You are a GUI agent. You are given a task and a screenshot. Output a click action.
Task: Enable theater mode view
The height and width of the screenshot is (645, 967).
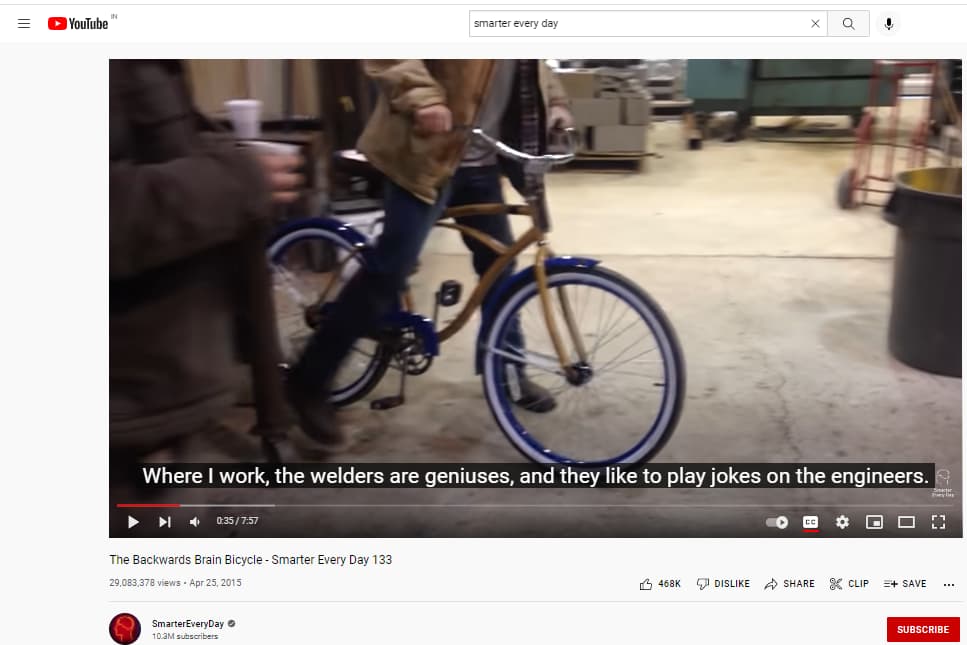906,522
